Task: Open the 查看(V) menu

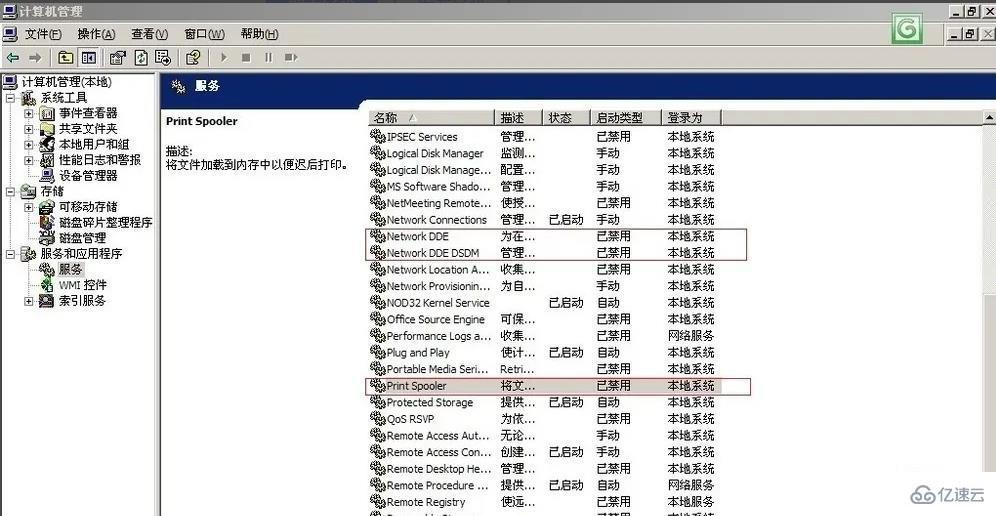Action: point(149,34)
